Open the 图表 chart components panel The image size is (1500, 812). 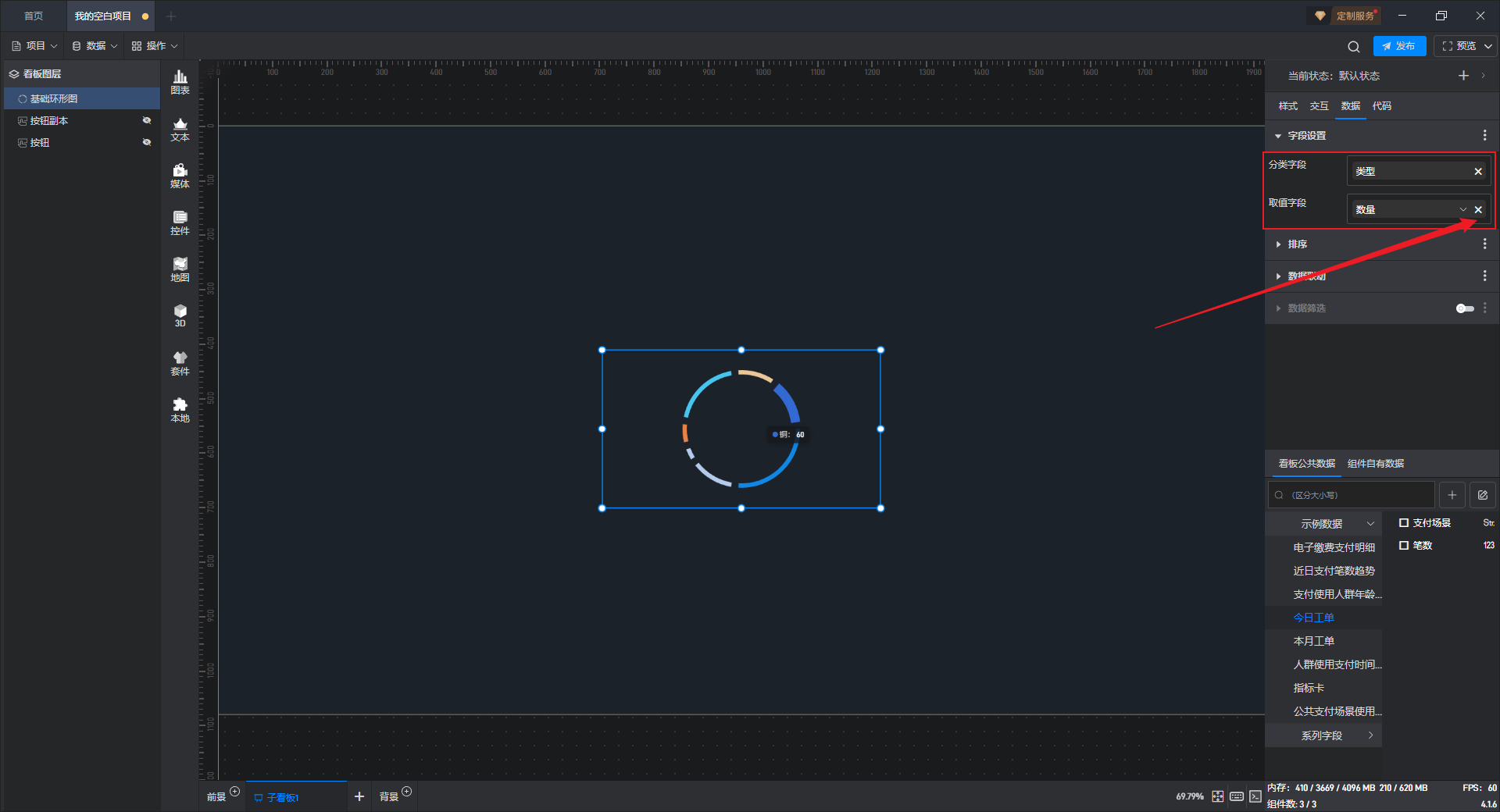pyautogui.click(x=180, y=81)
